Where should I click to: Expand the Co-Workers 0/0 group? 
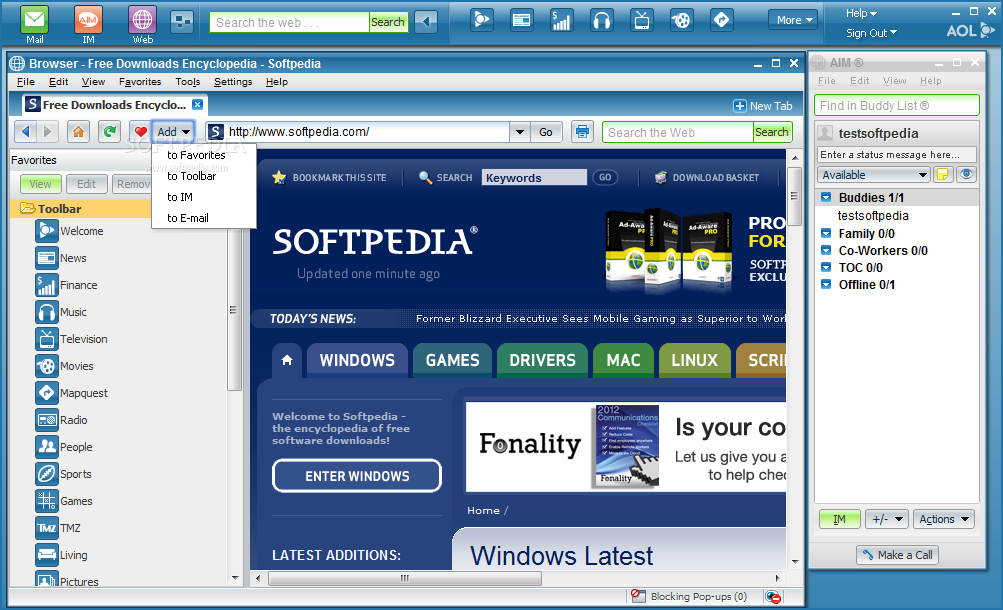click(x=826, y=250)
